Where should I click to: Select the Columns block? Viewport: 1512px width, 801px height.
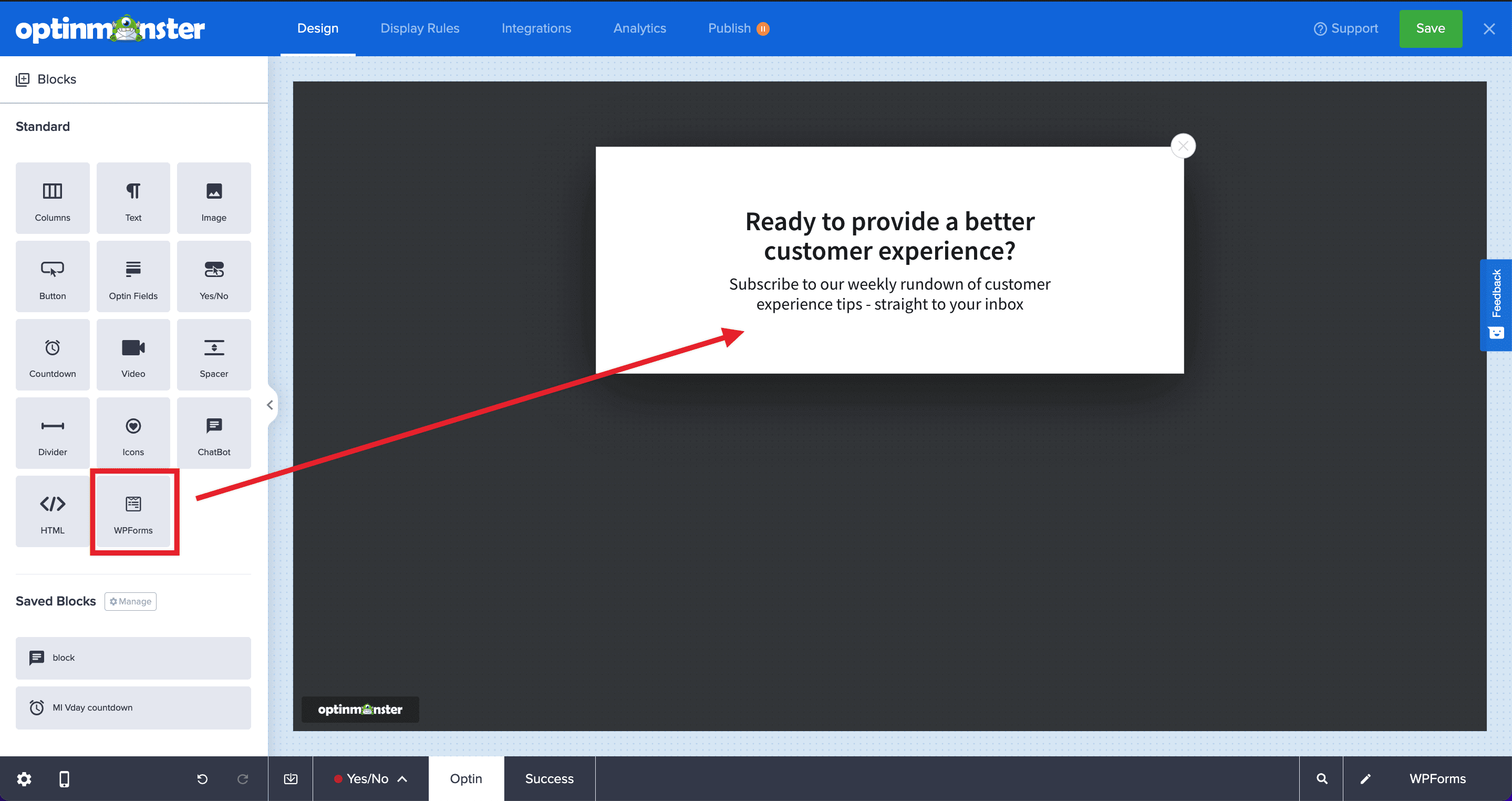point(52,199)
